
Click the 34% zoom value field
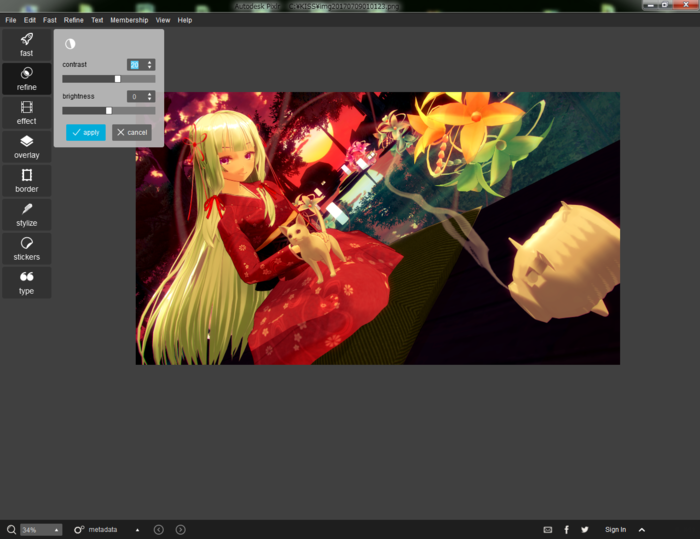click(x=37, y=530)
